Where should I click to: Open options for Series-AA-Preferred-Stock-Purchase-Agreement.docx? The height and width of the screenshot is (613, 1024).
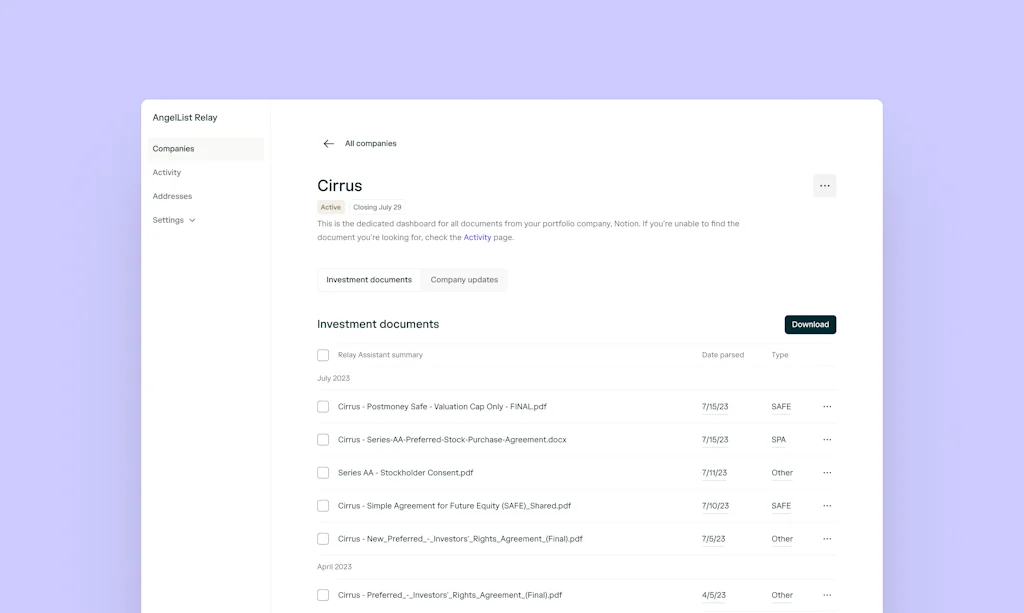coord(827,439)
